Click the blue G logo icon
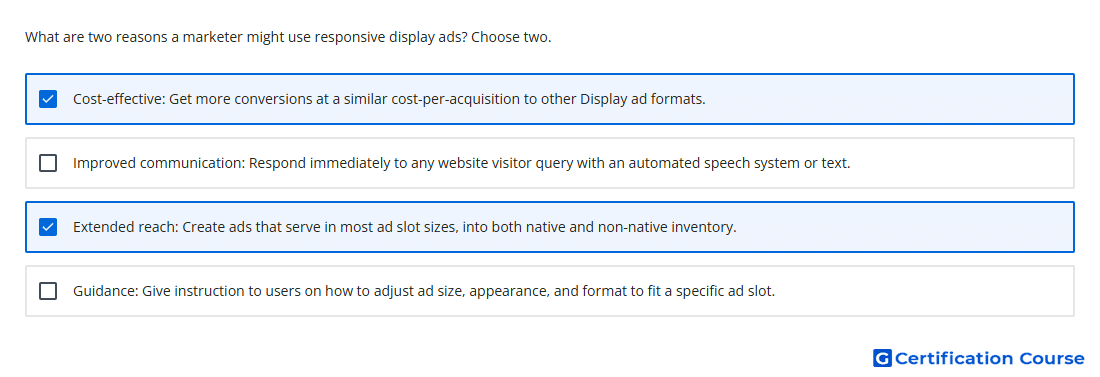The image size is (1100, 377). [x=882, y=358]
